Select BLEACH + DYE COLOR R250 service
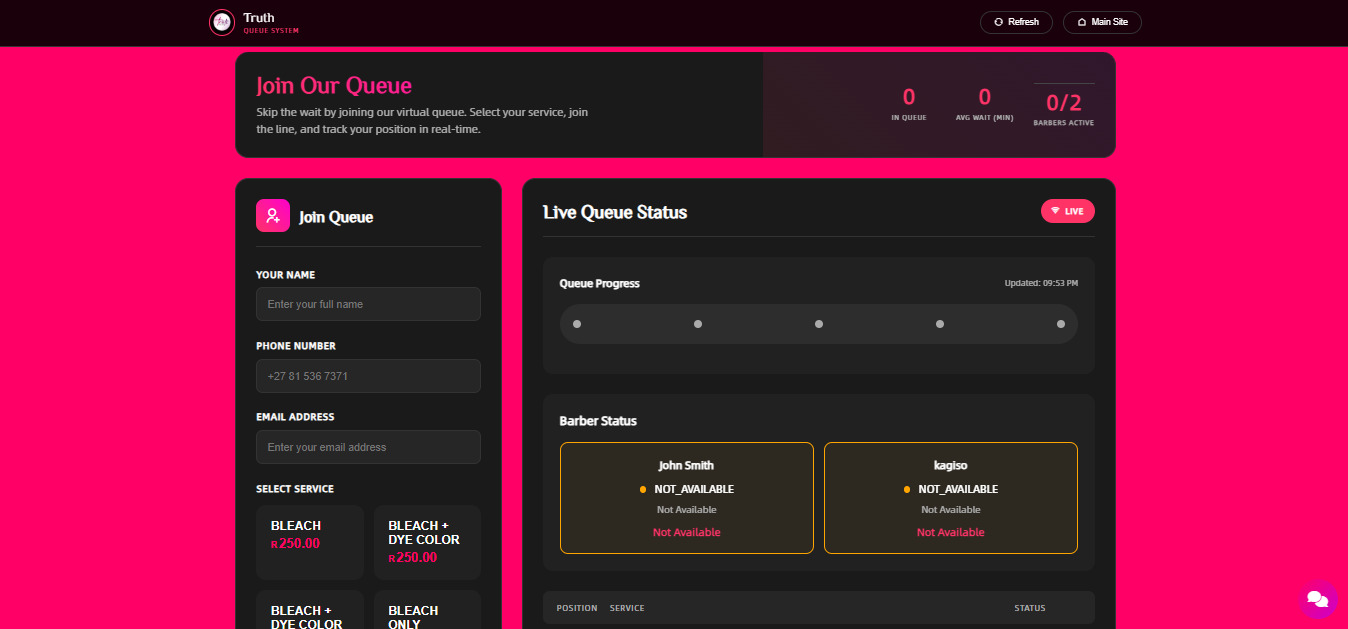1348x629 pixels. point(427,542)
